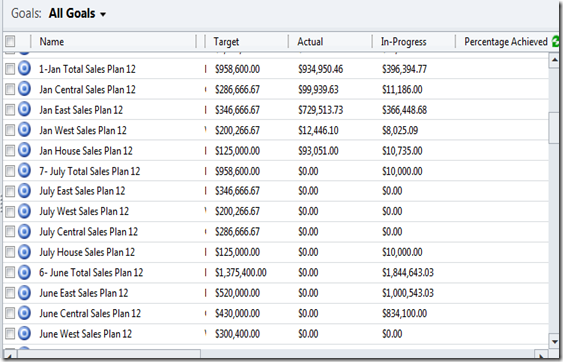Image resolution: width=563 pixels, height=362 pixels.
Task: Click goal icon of 1-Jan Total Sales Plan 12
Action: click(24, 68)
